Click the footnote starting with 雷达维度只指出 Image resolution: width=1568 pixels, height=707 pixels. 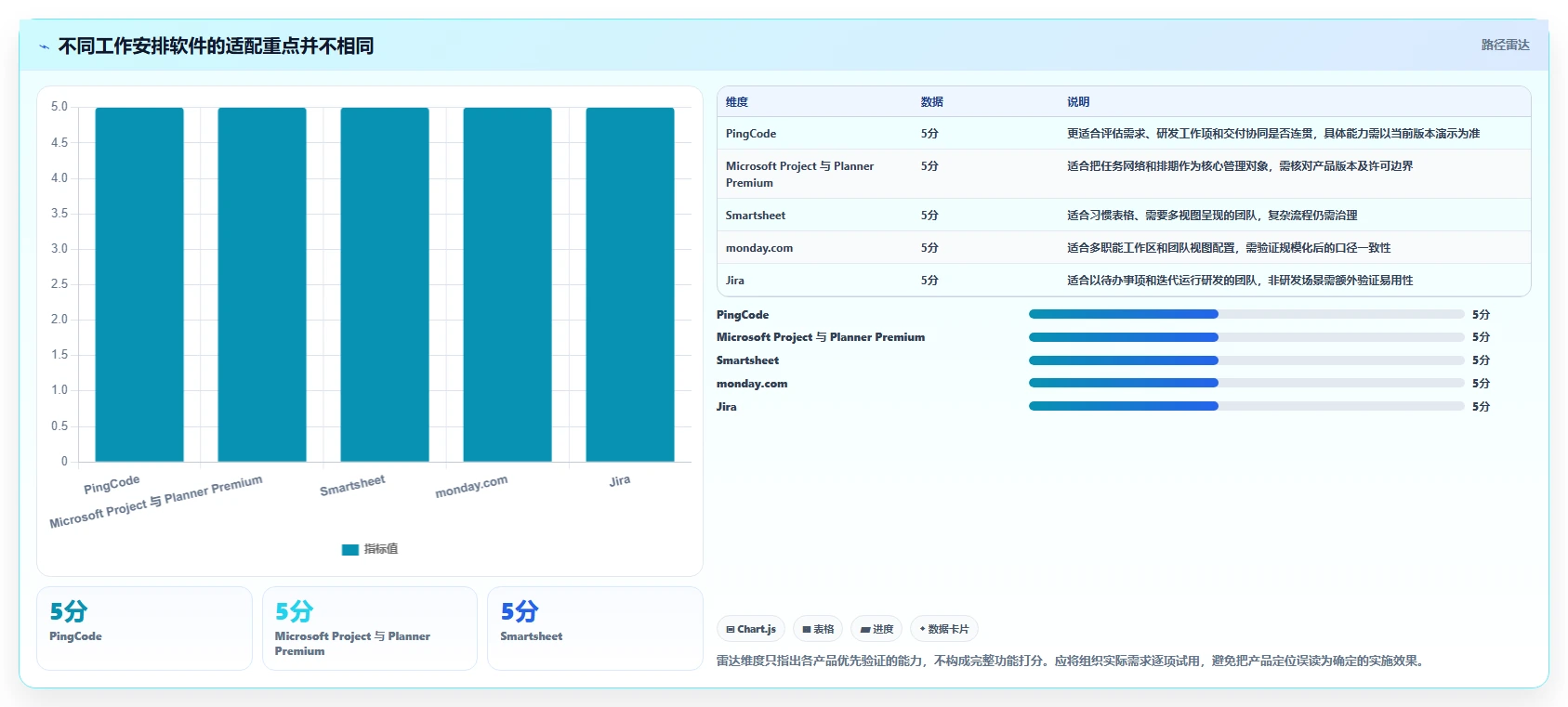point(1072,661)
